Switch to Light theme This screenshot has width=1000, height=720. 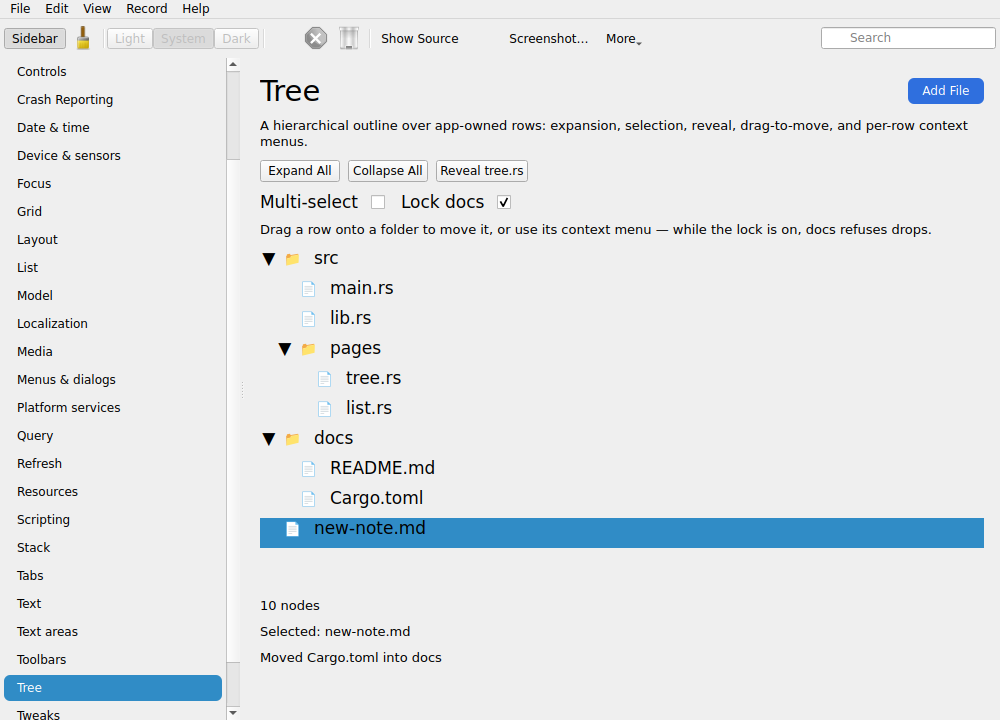[130, 38]
